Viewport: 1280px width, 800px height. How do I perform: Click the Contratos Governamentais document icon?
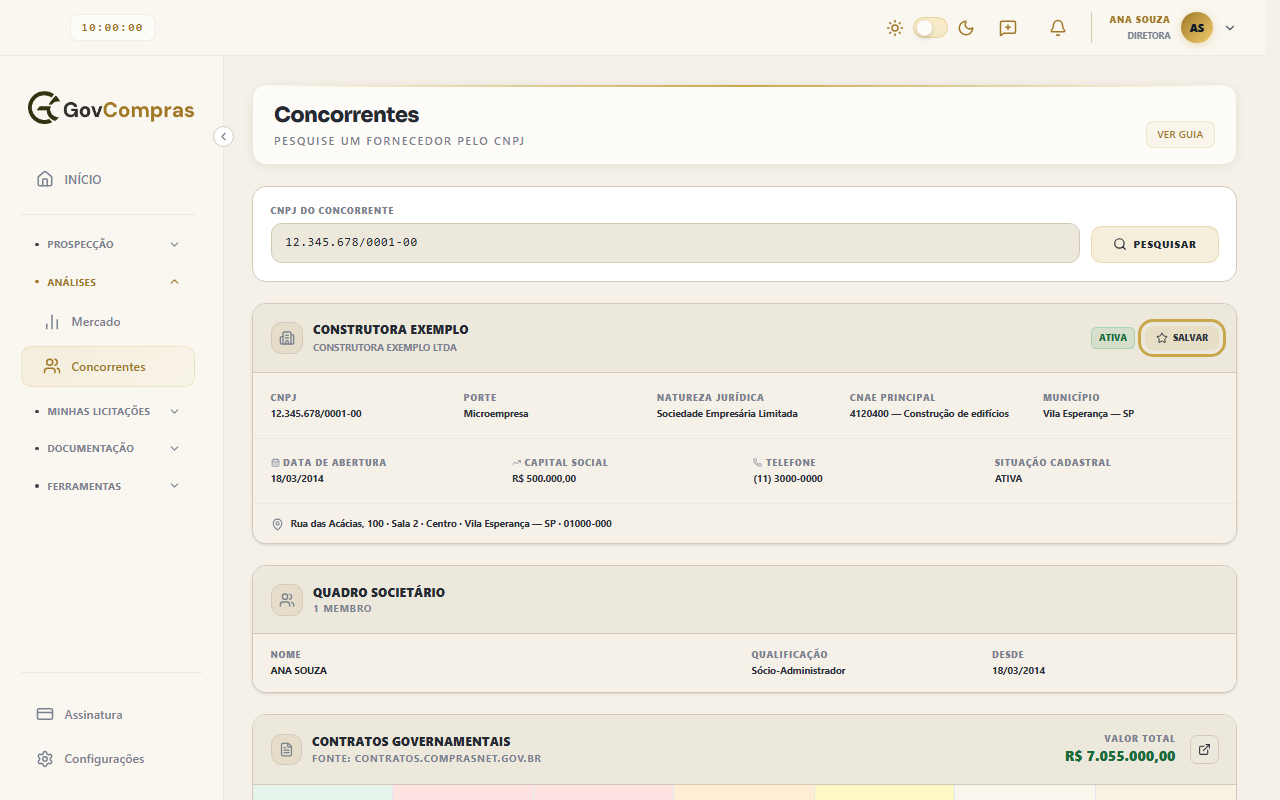pos(287,750)
